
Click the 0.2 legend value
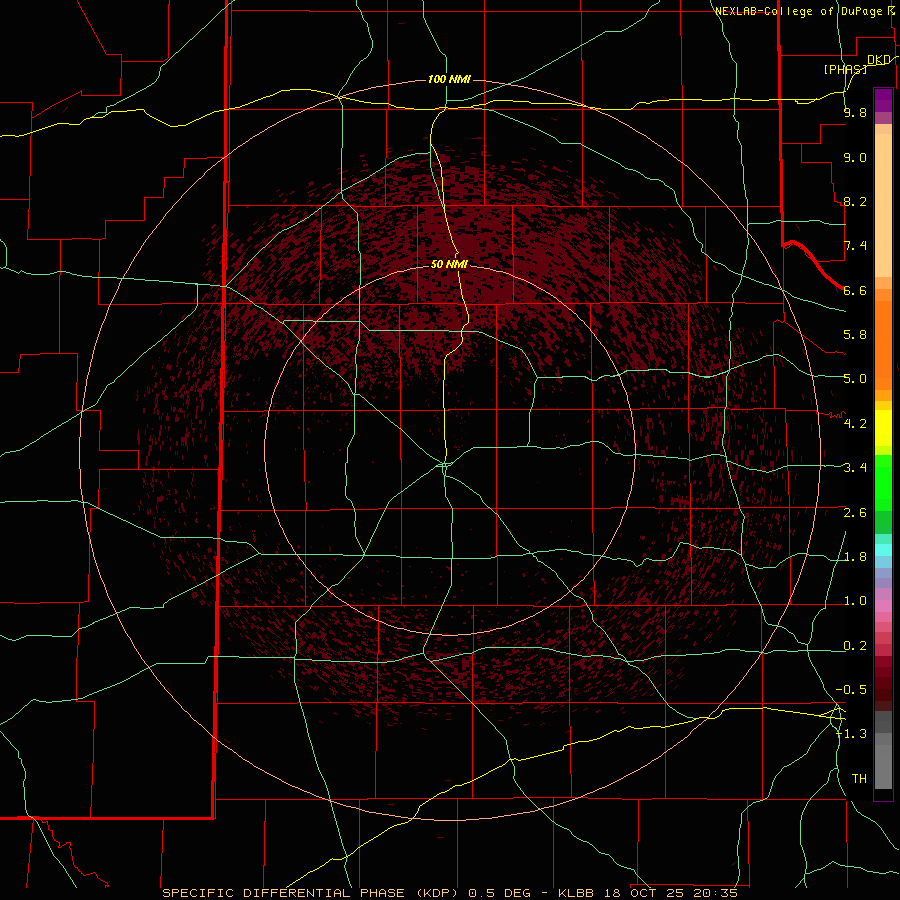[x=855, y=646]
